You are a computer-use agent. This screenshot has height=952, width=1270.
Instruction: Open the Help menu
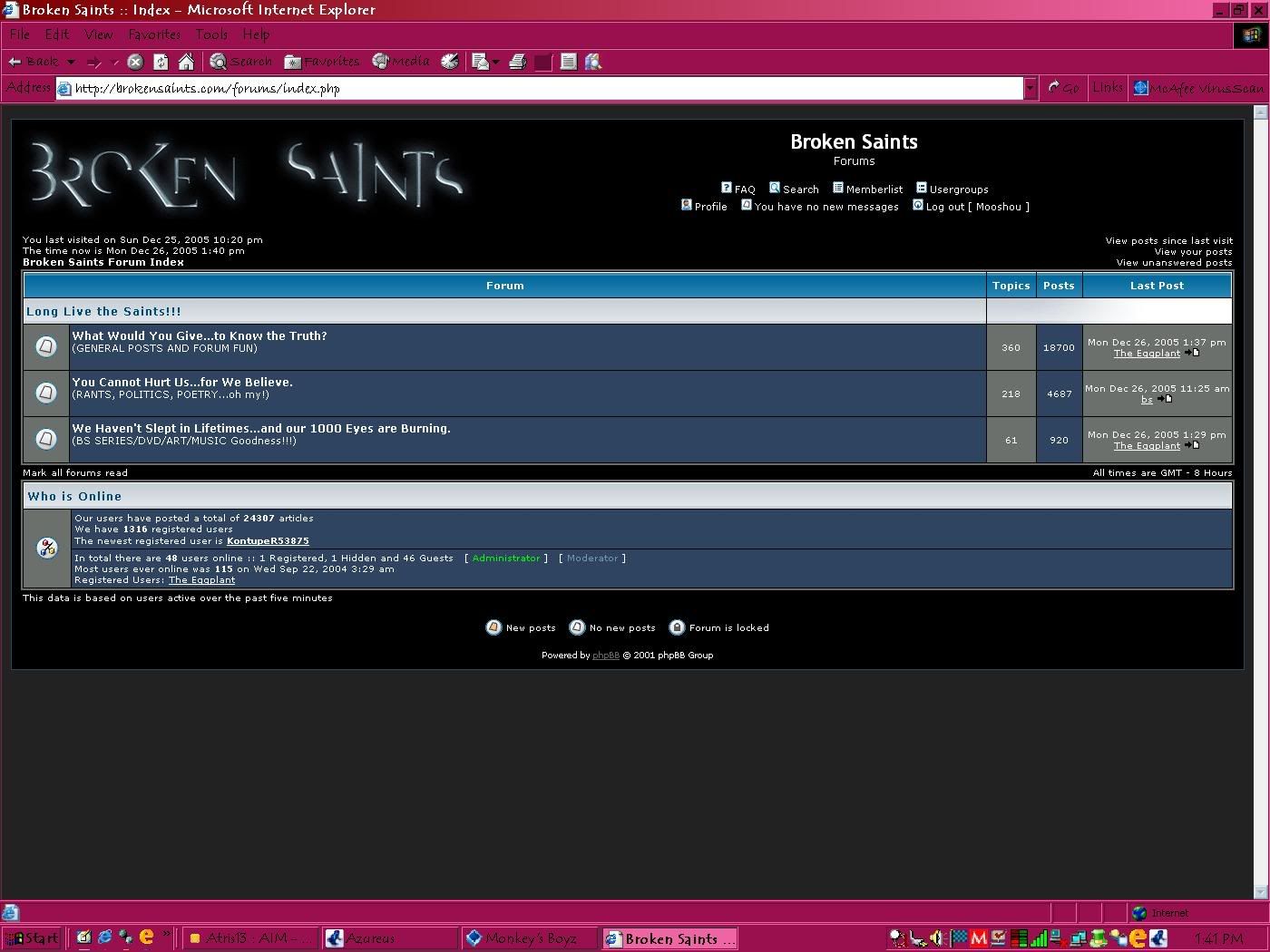tap(256, 34)
